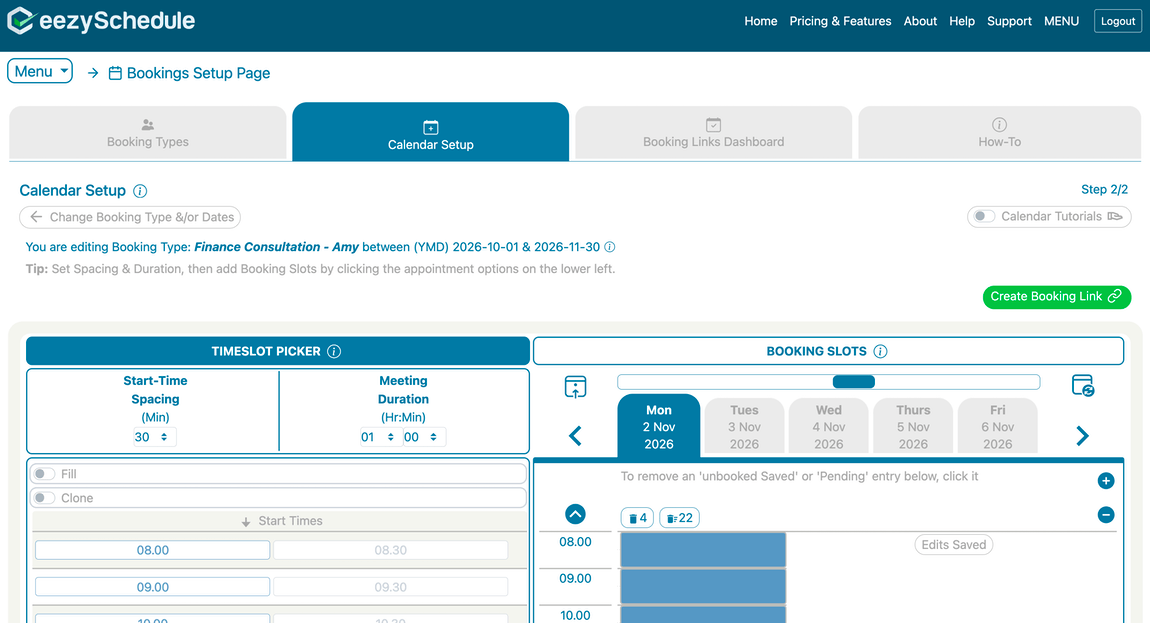1150x623 pixels.
Task: Adjust the Meeting Duration hours 01 stepper
Action: point(379,437)
